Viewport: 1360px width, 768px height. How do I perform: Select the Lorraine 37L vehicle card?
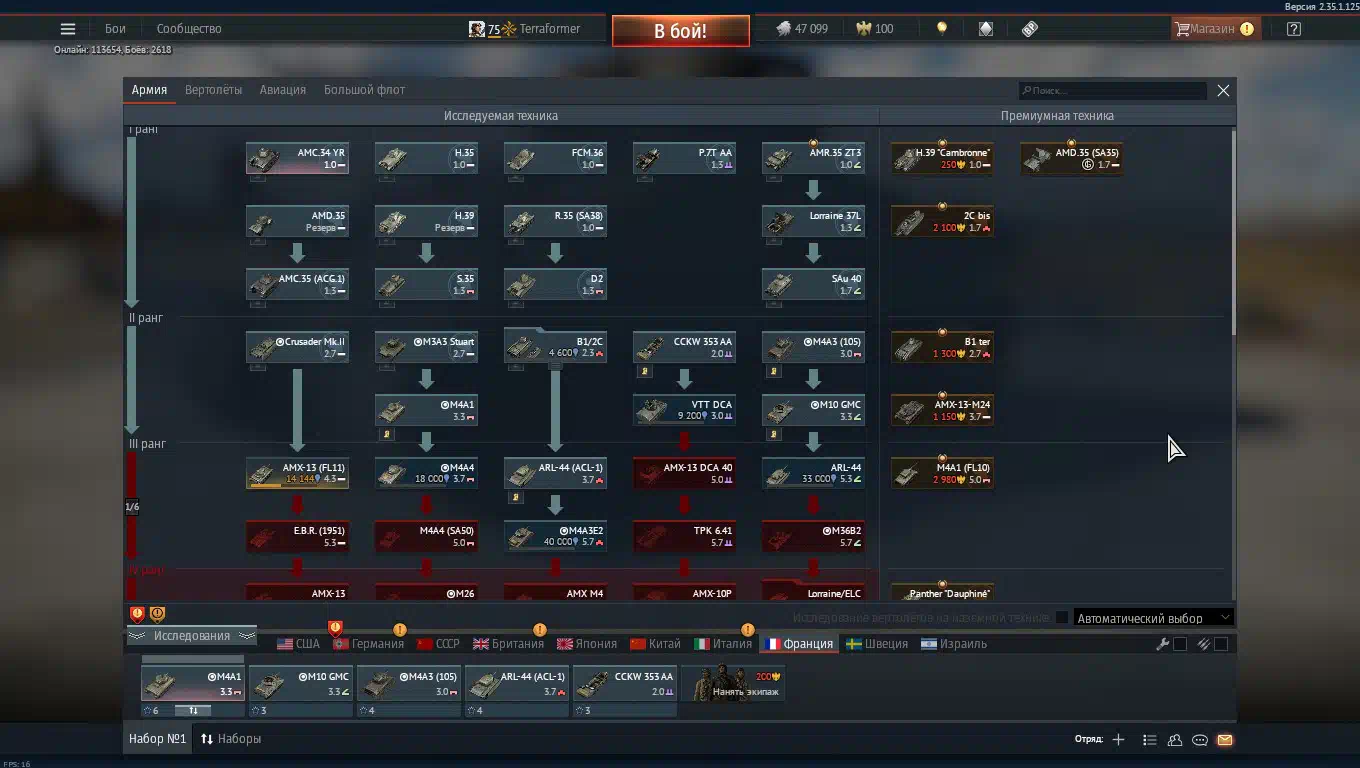pos(813,221)
